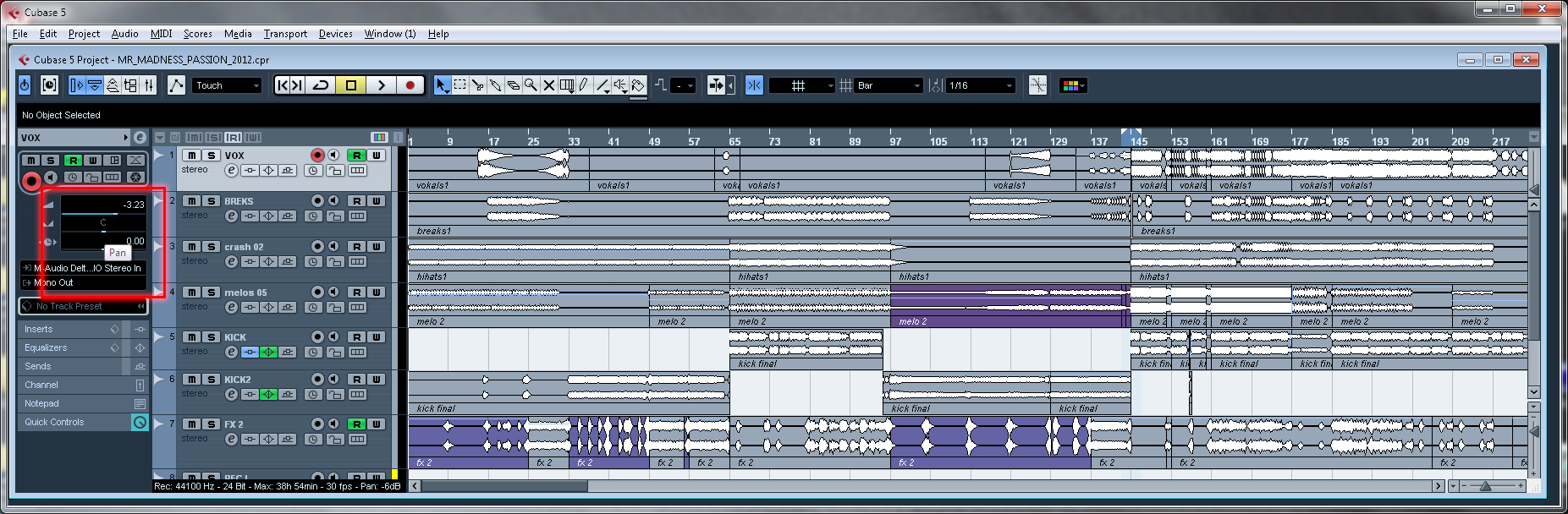Click the transport Play button
Image resolution: width=1568 pixels, height=514 pixels.
point(381,85)
